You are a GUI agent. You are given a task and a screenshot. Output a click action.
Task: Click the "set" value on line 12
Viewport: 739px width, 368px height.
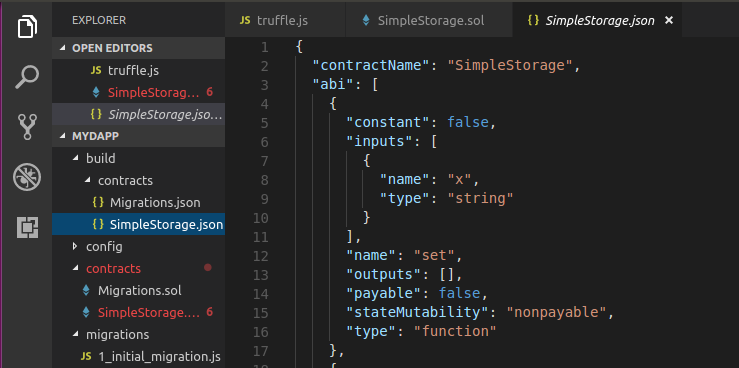[x=434, y=256]
